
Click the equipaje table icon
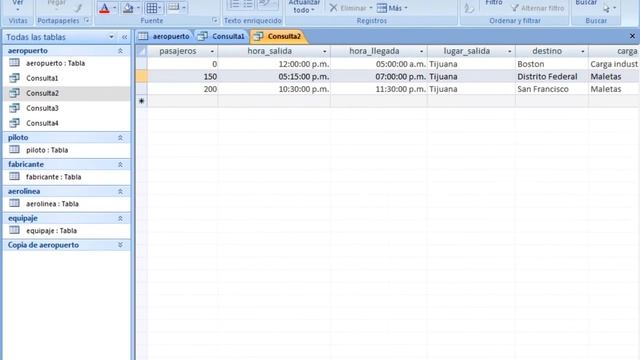(x=14, y=230)
